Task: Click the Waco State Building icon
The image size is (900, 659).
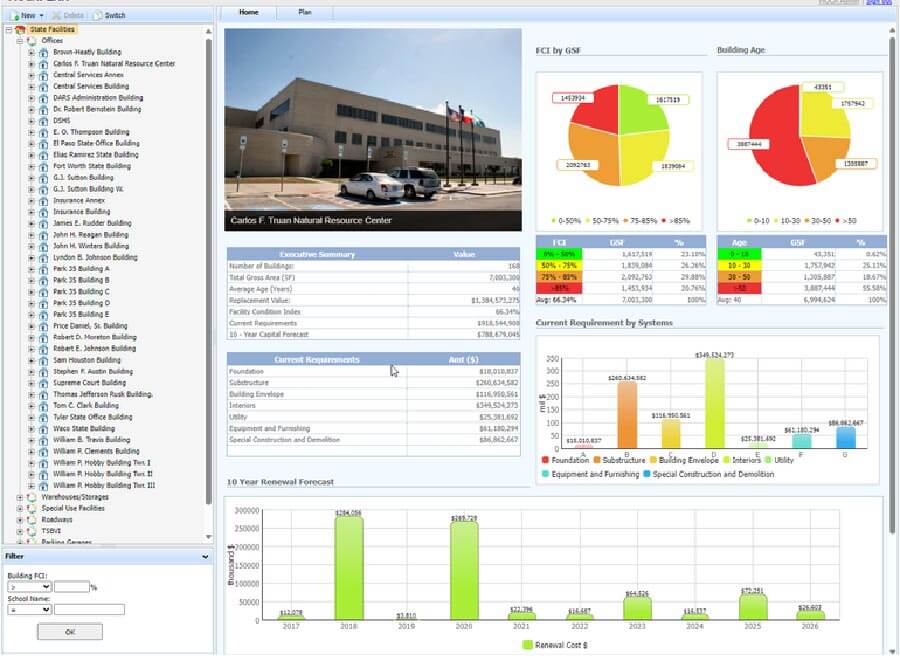Action: 43,429
